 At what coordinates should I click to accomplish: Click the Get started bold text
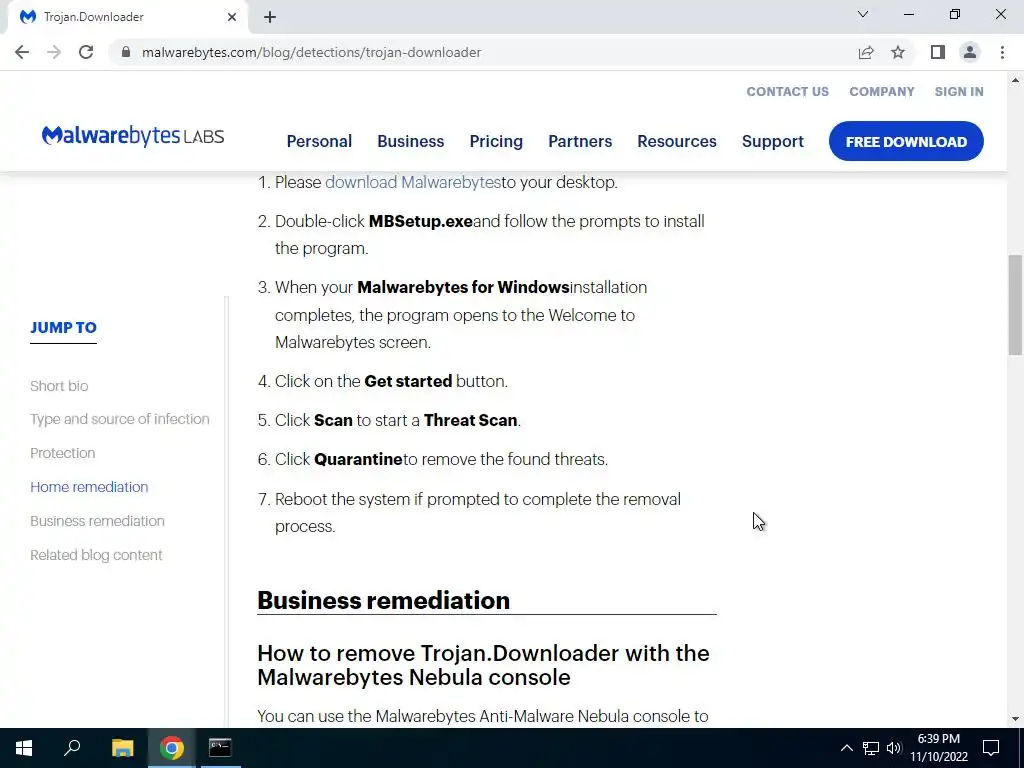point(408,381)
